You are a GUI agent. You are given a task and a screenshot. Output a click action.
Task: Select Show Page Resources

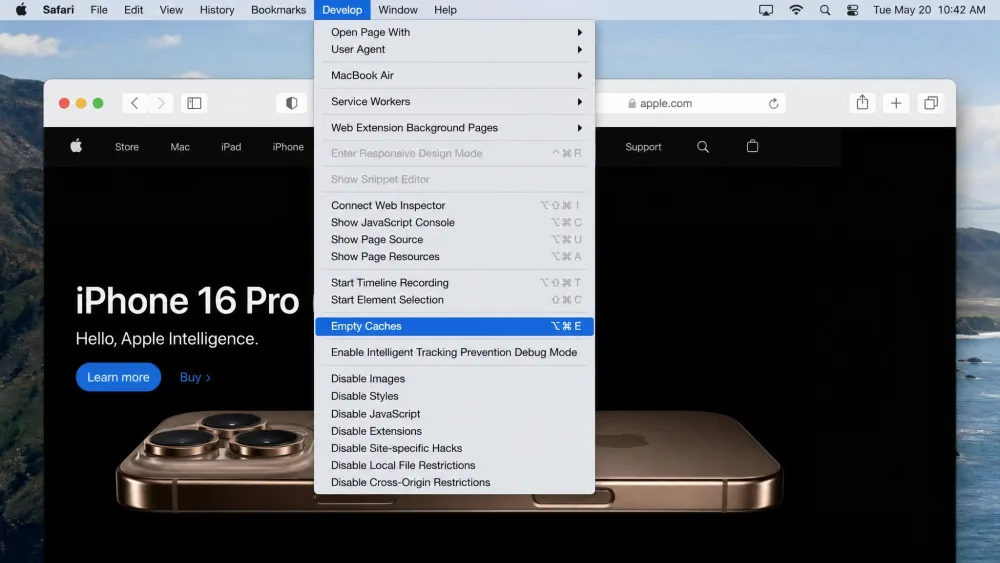click(455, 256)
